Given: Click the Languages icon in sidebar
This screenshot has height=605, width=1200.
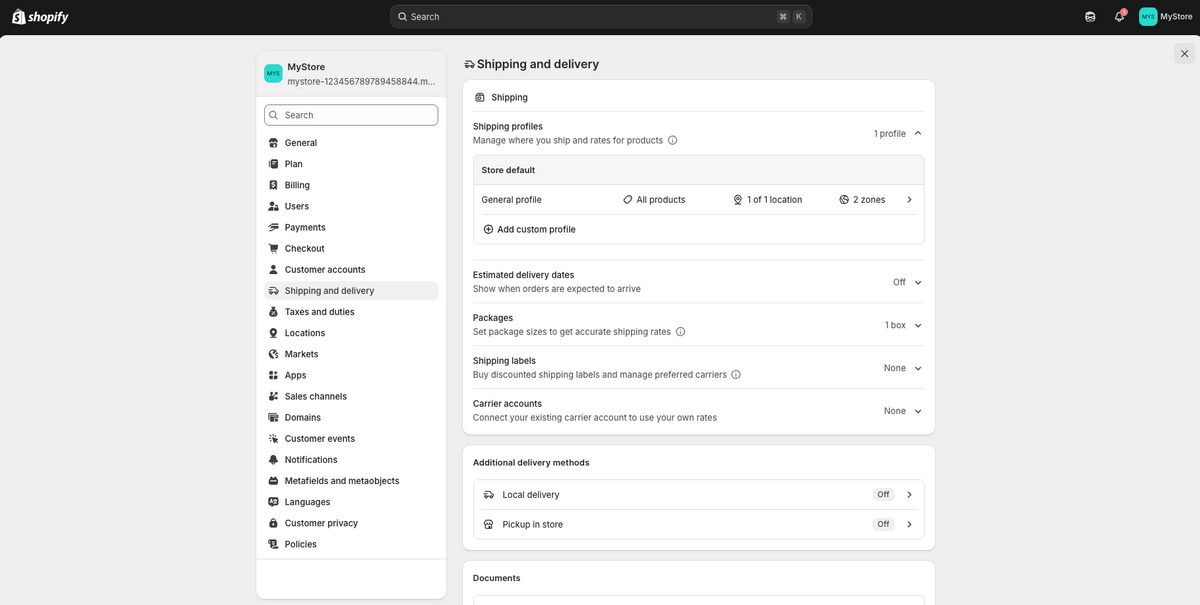Looking at the screenshot, I should point(274,502).
